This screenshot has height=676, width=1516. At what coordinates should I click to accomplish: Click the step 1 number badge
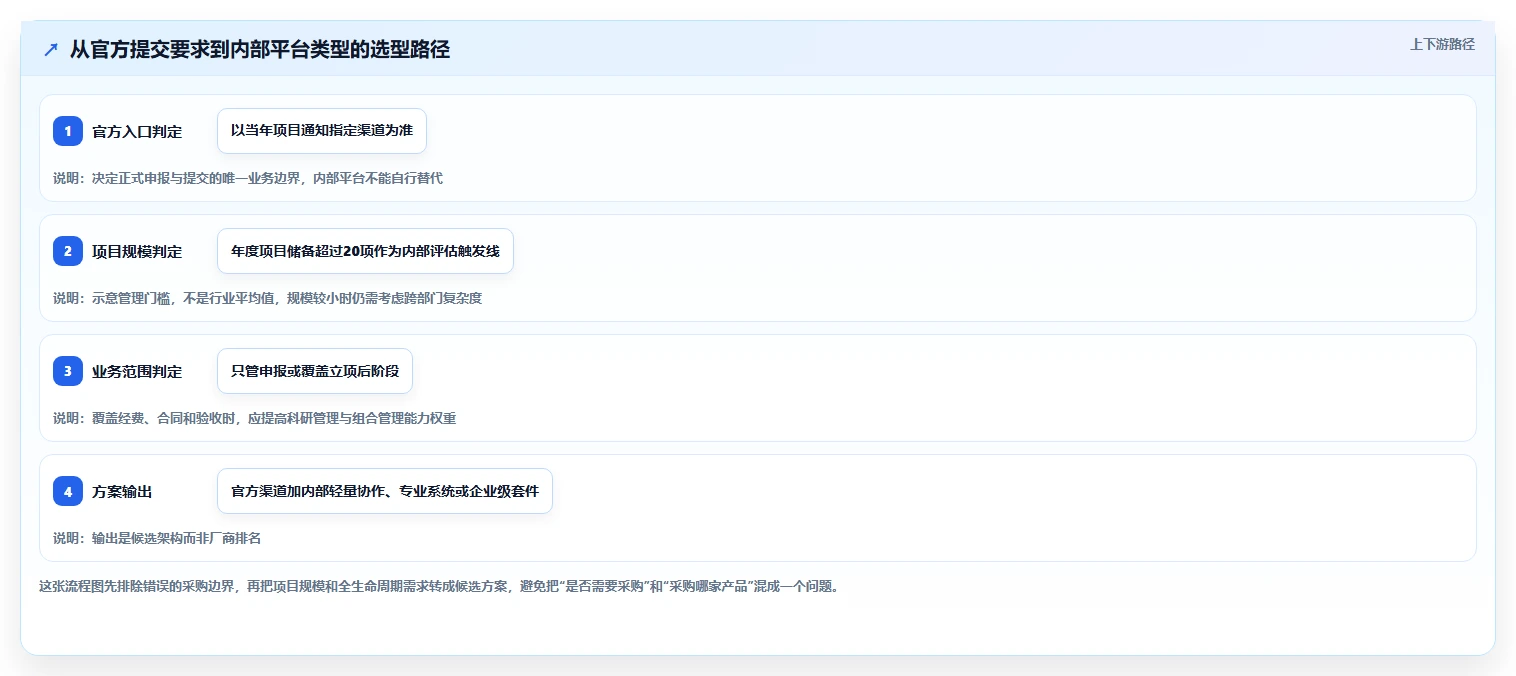(x=68, y=131)
